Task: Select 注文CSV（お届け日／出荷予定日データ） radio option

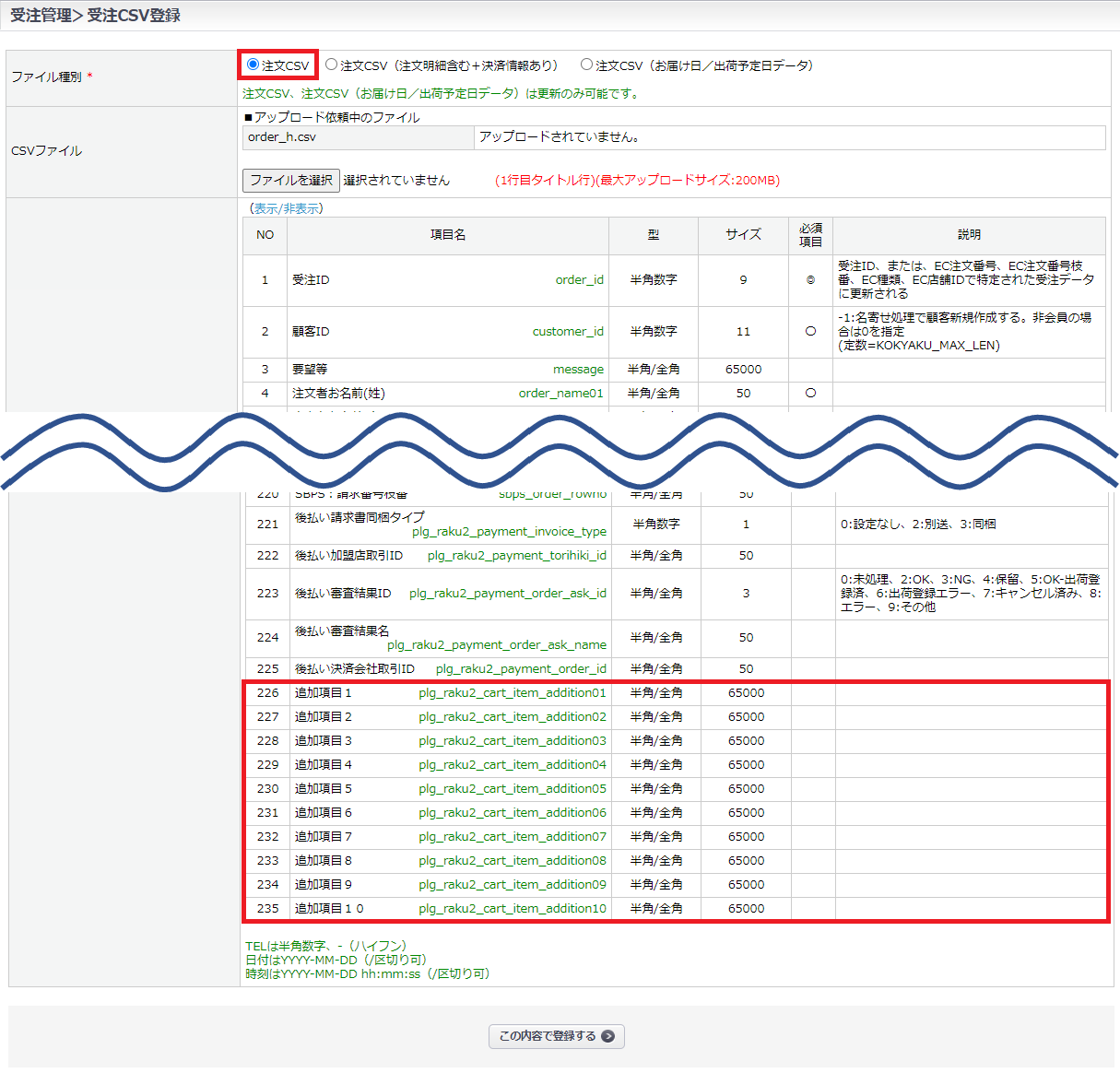Action: pos(586,65)
